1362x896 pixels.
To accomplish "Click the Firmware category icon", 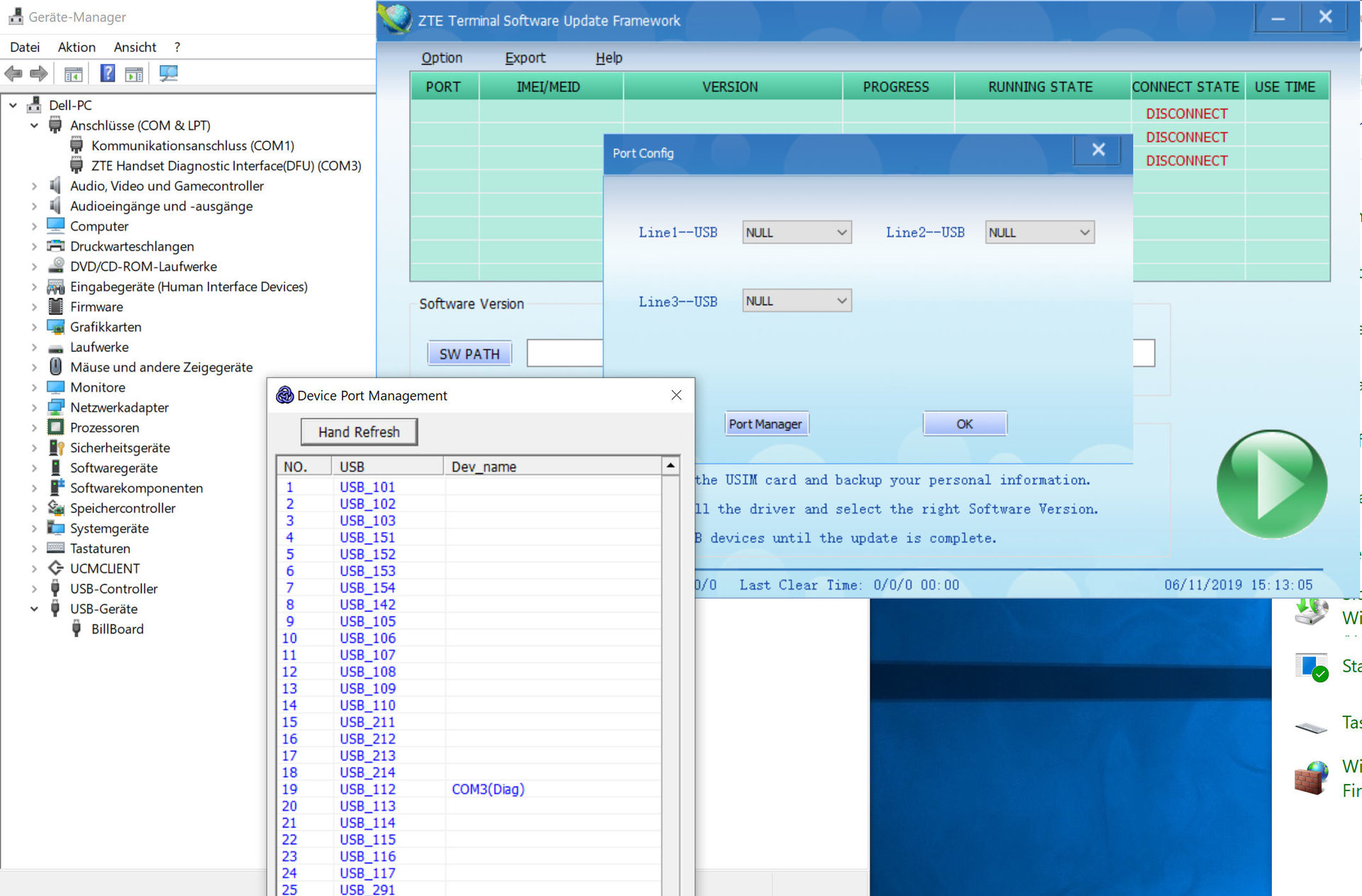I will pyautogui.click(x=55, y=306).
